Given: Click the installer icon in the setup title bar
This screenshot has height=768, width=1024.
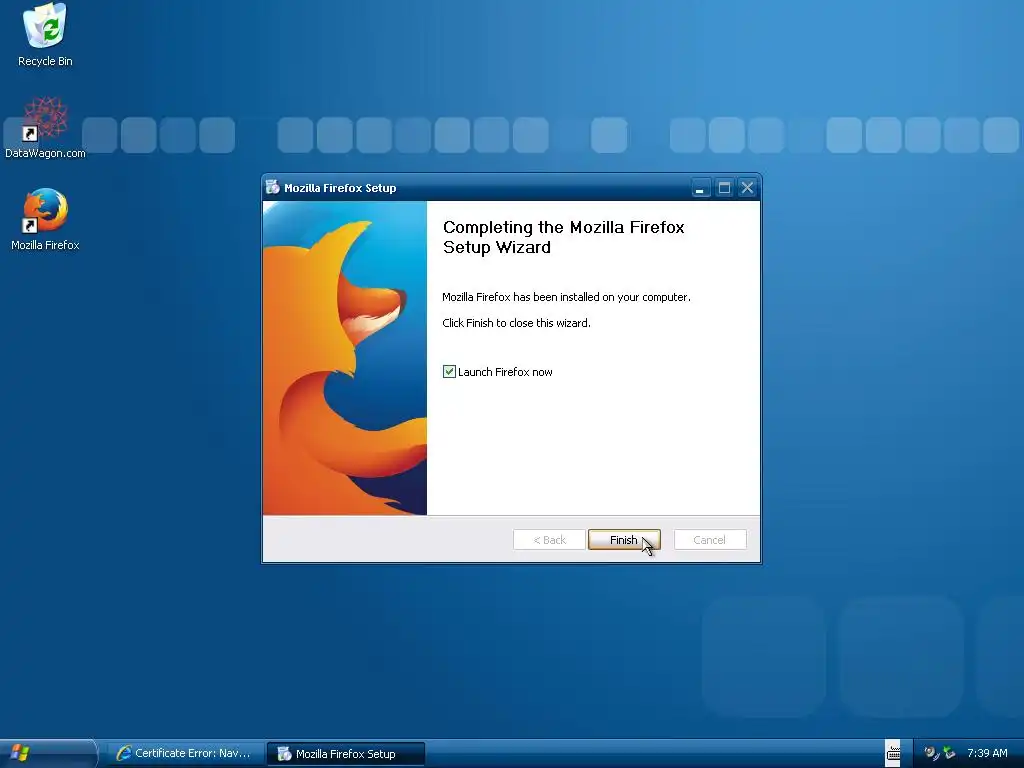Looking at the screenshot, I should coord(272,187).
